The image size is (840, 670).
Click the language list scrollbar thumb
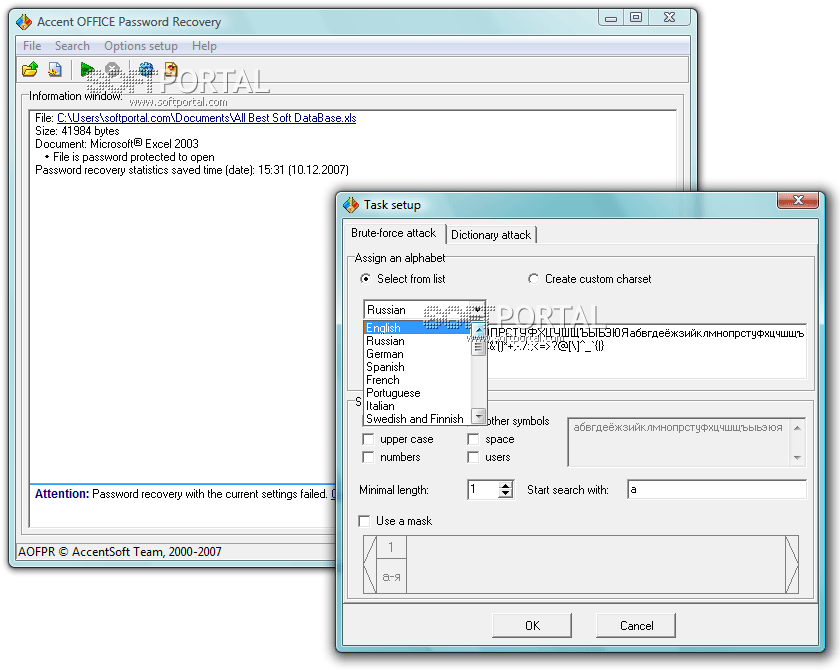pyautogui.click(x=478, y=347)
